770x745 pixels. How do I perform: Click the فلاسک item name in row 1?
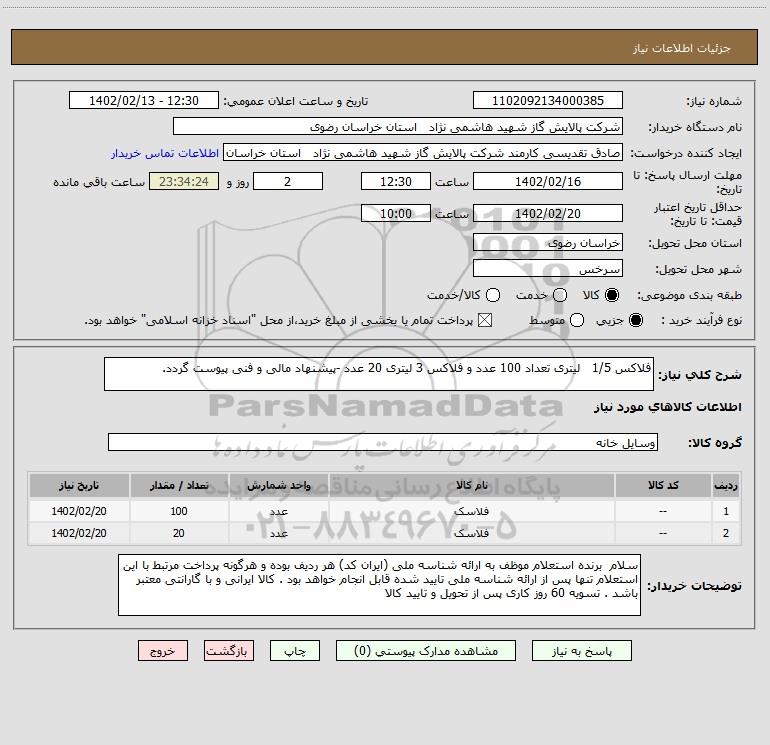[x=471, y=511]
